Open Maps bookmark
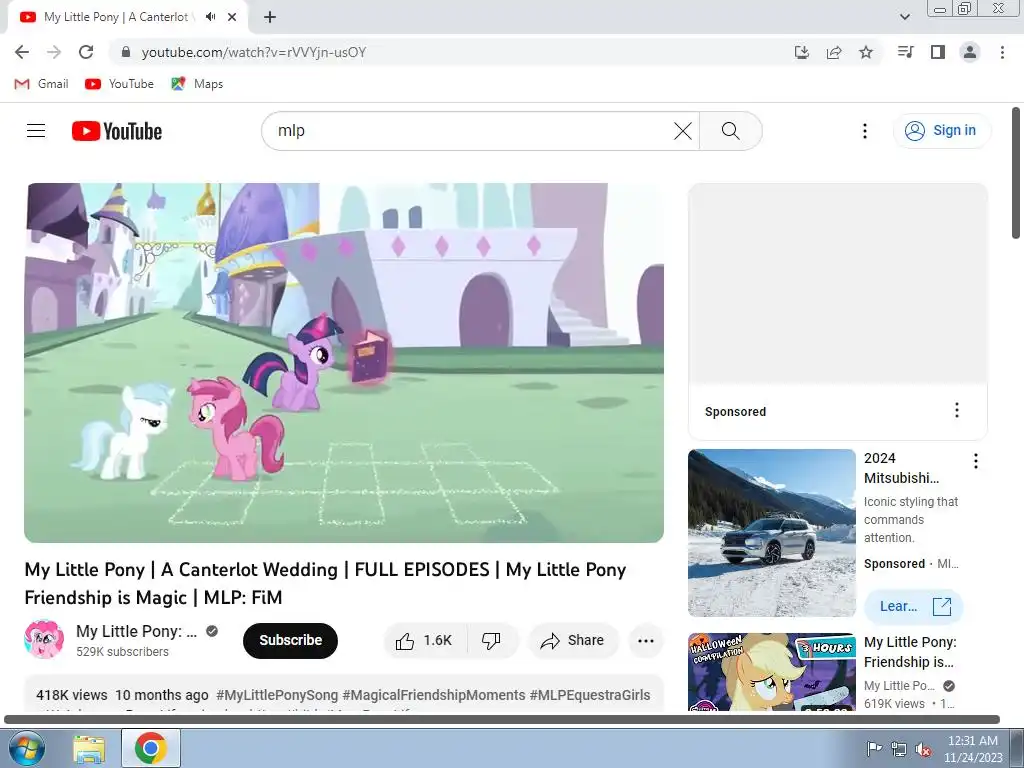Viewport: 1024px width, 768px height. (197, 84)
